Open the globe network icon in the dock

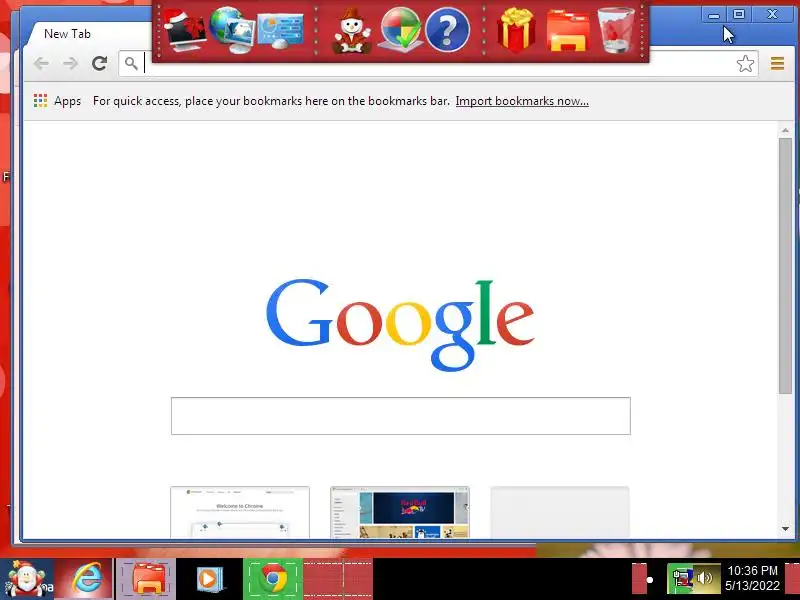click(x=232, y=30)
